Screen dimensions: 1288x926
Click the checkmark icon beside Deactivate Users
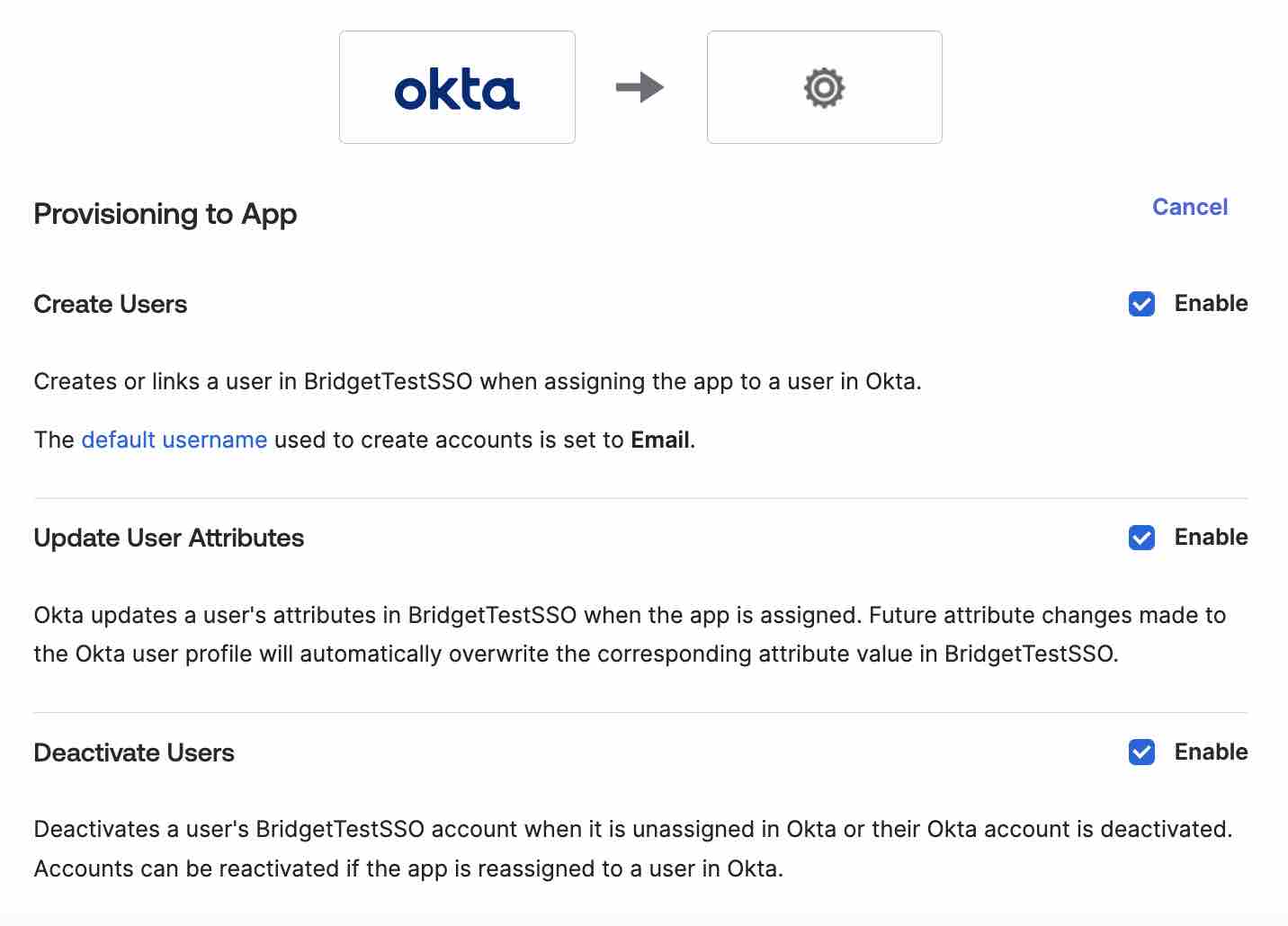(1141, 752)
